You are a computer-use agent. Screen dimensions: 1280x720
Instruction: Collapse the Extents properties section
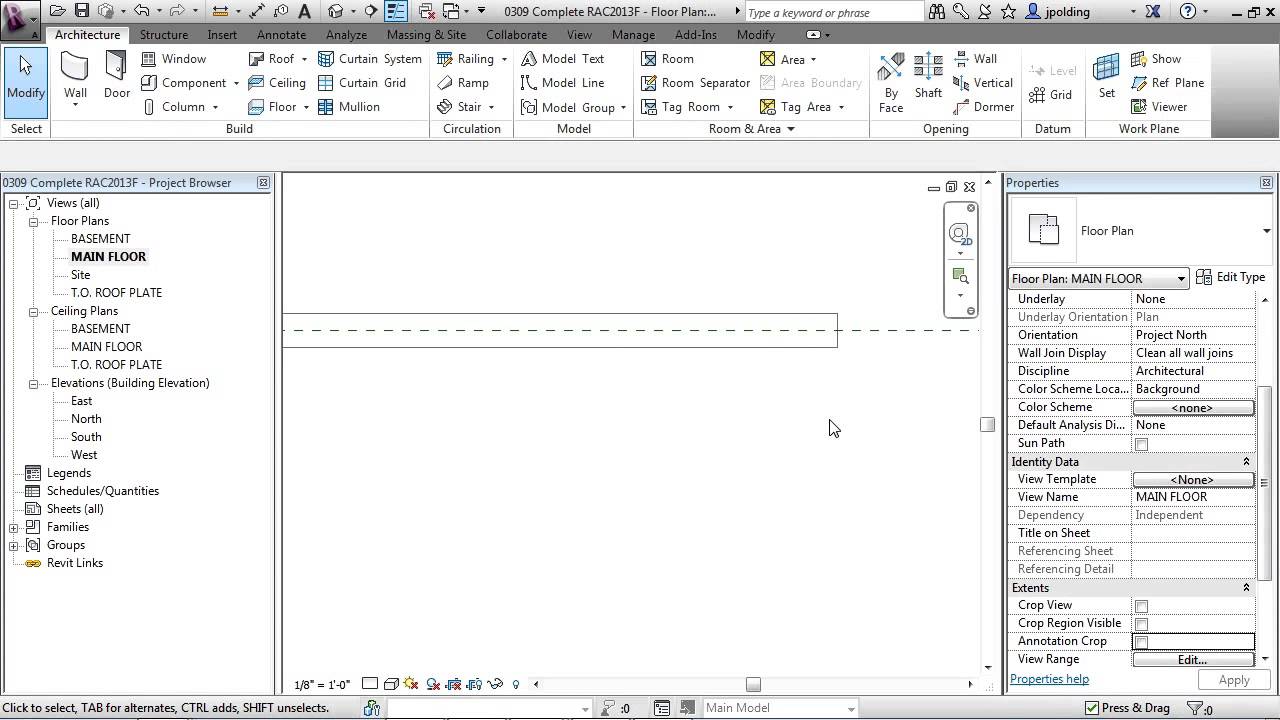(1246, 588)
